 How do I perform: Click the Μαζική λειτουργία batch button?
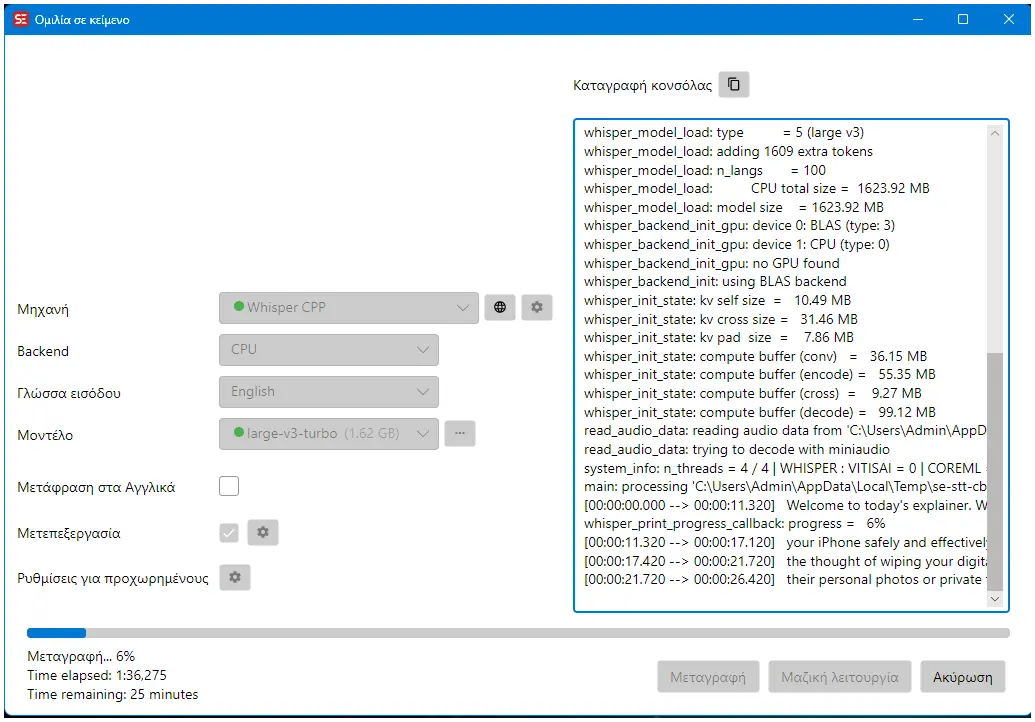click(x=840, y=677)
